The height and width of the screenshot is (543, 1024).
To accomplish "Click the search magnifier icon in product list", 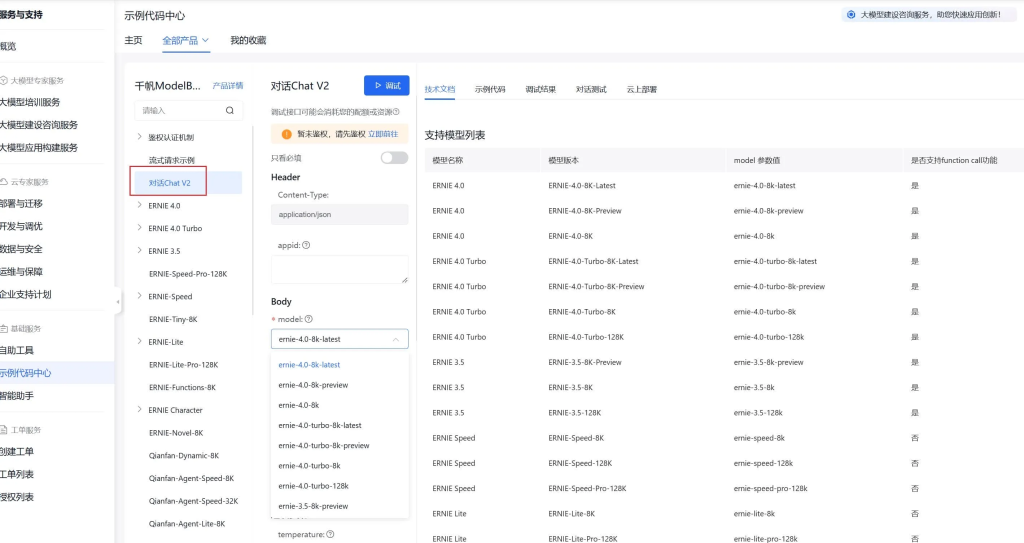I will click(x=229, y=110).
